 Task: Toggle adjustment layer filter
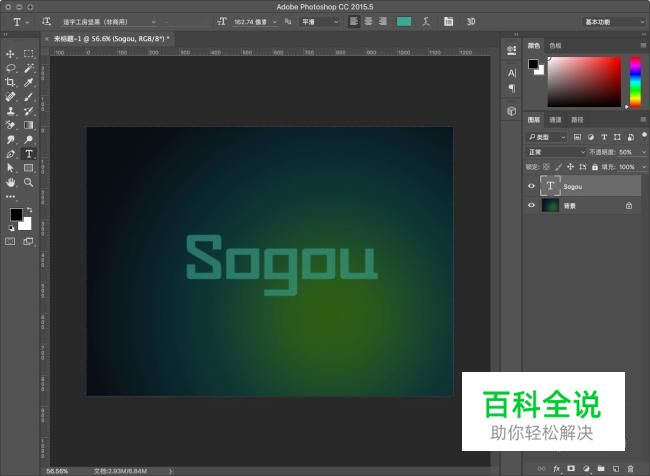(x=591, y=137)
